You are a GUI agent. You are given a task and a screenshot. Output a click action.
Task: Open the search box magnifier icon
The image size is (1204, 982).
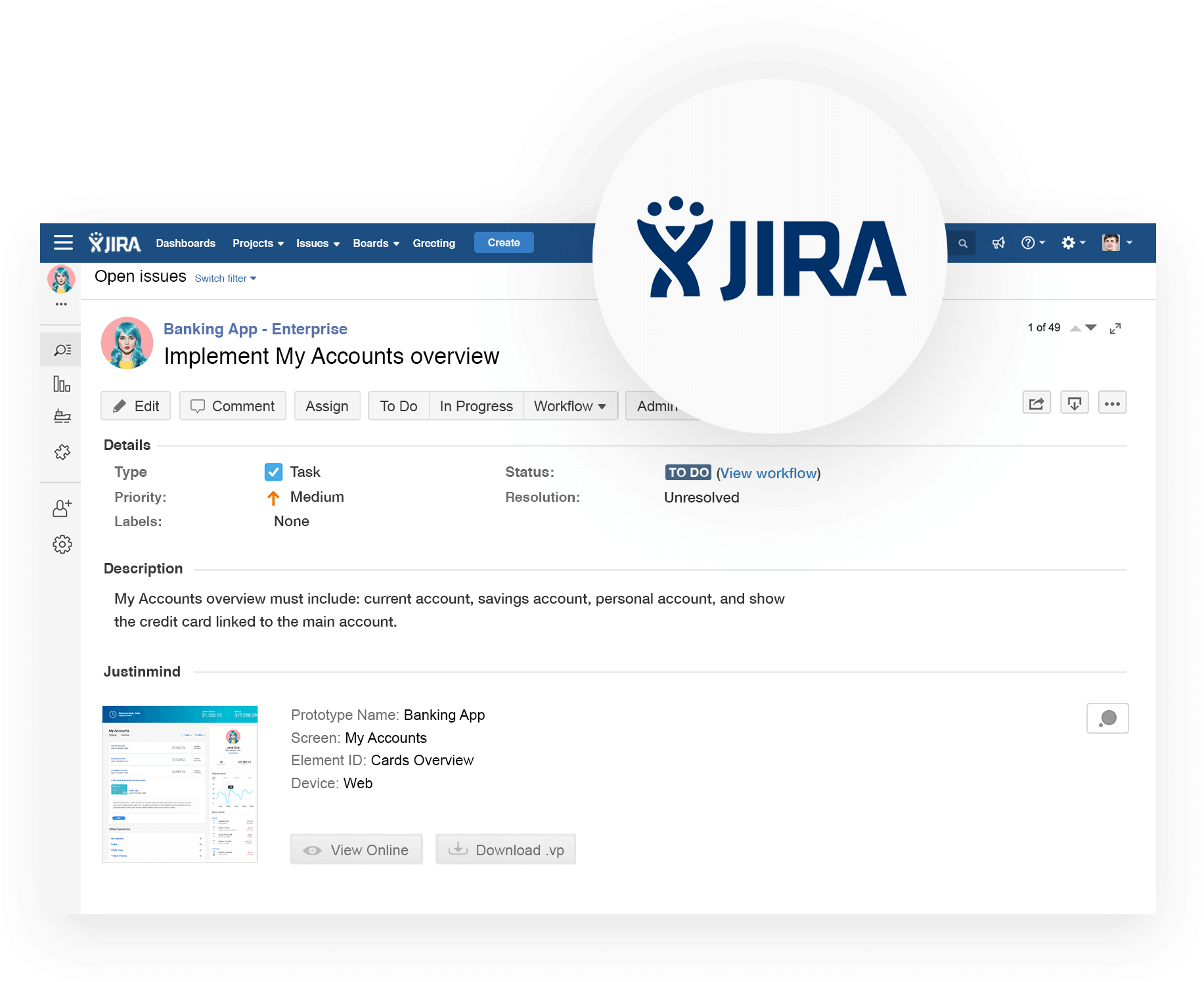point(963,243)
